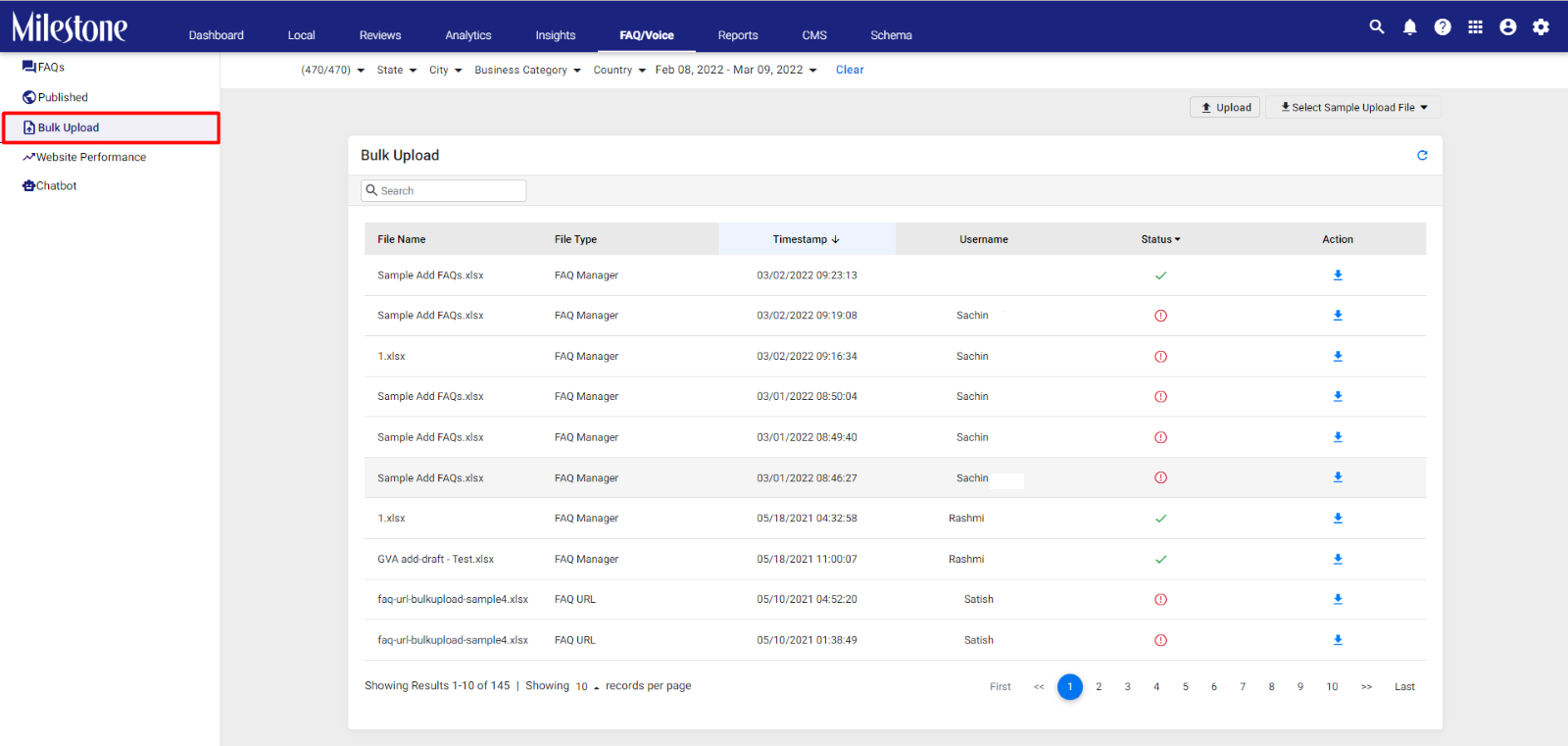Jump to the Last page
This screenshot has width=1568, height=746.
[1404, 687]
